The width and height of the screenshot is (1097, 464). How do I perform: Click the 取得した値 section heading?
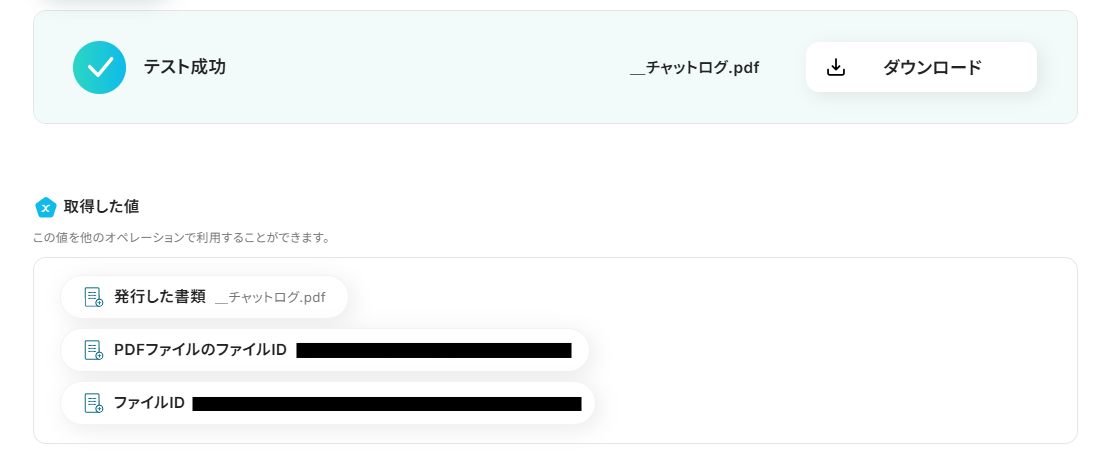pos(101,207)
